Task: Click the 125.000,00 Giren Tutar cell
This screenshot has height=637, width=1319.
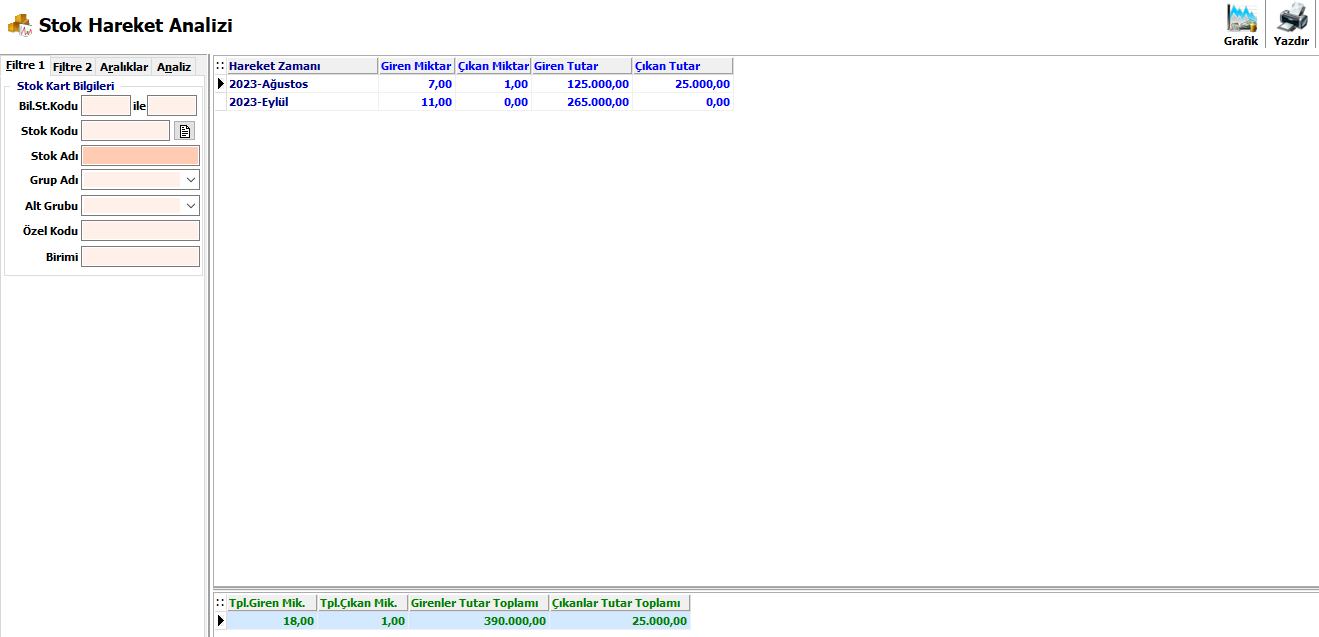Action: [582, 84]
